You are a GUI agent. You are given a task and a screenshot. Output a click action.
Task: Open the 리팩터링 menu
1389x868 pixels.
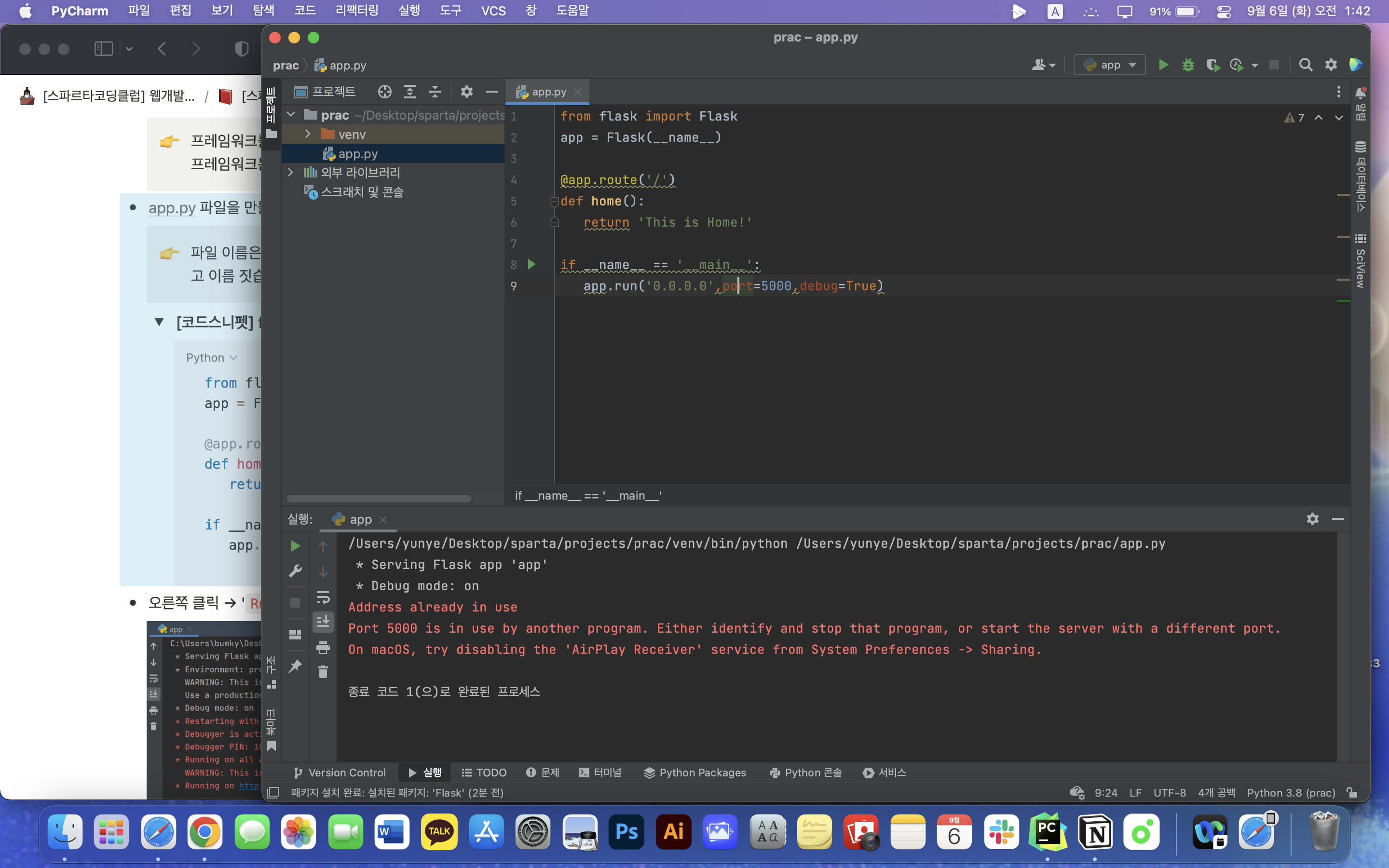[x=356, y=11]
